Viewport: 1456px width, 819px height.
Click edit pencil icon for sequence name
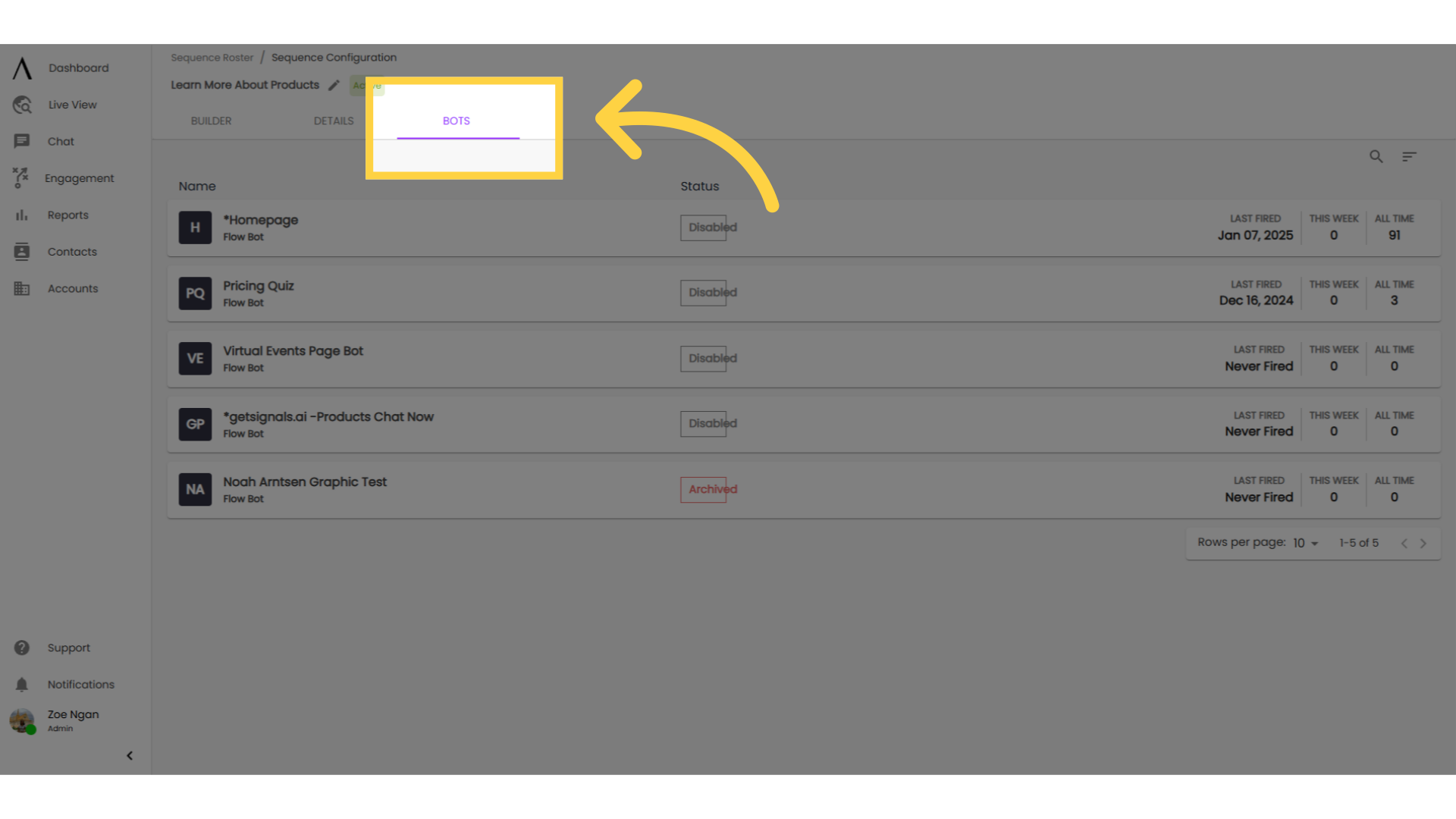click(334, 85)
